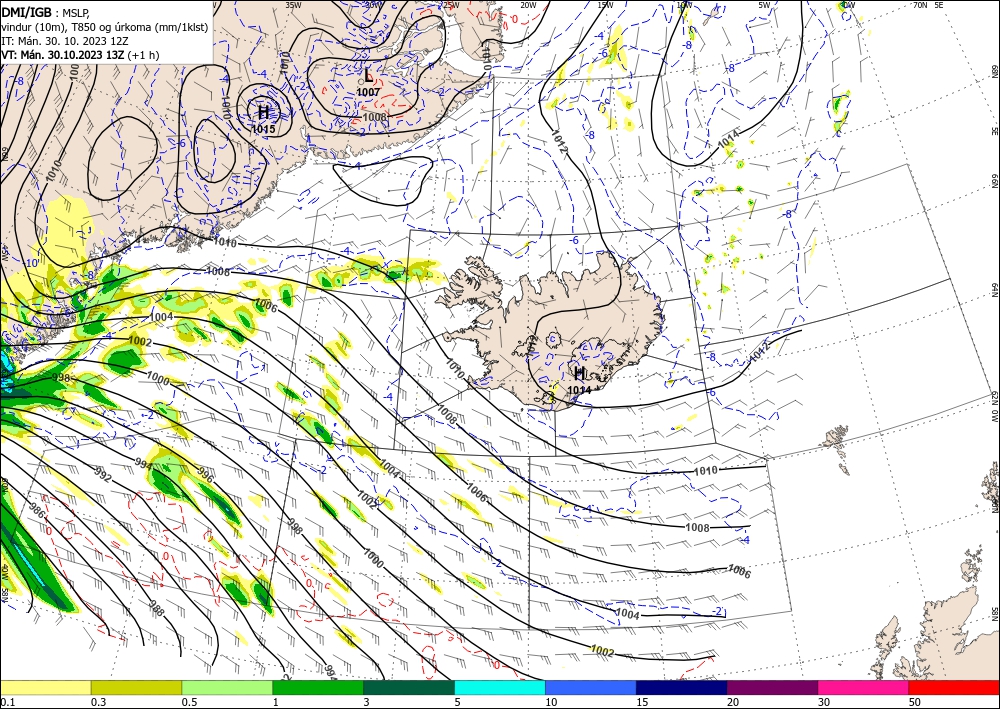The image size is (1000, 709).
Task: Click the 62N 0W edge label
Action: point(994,407)
